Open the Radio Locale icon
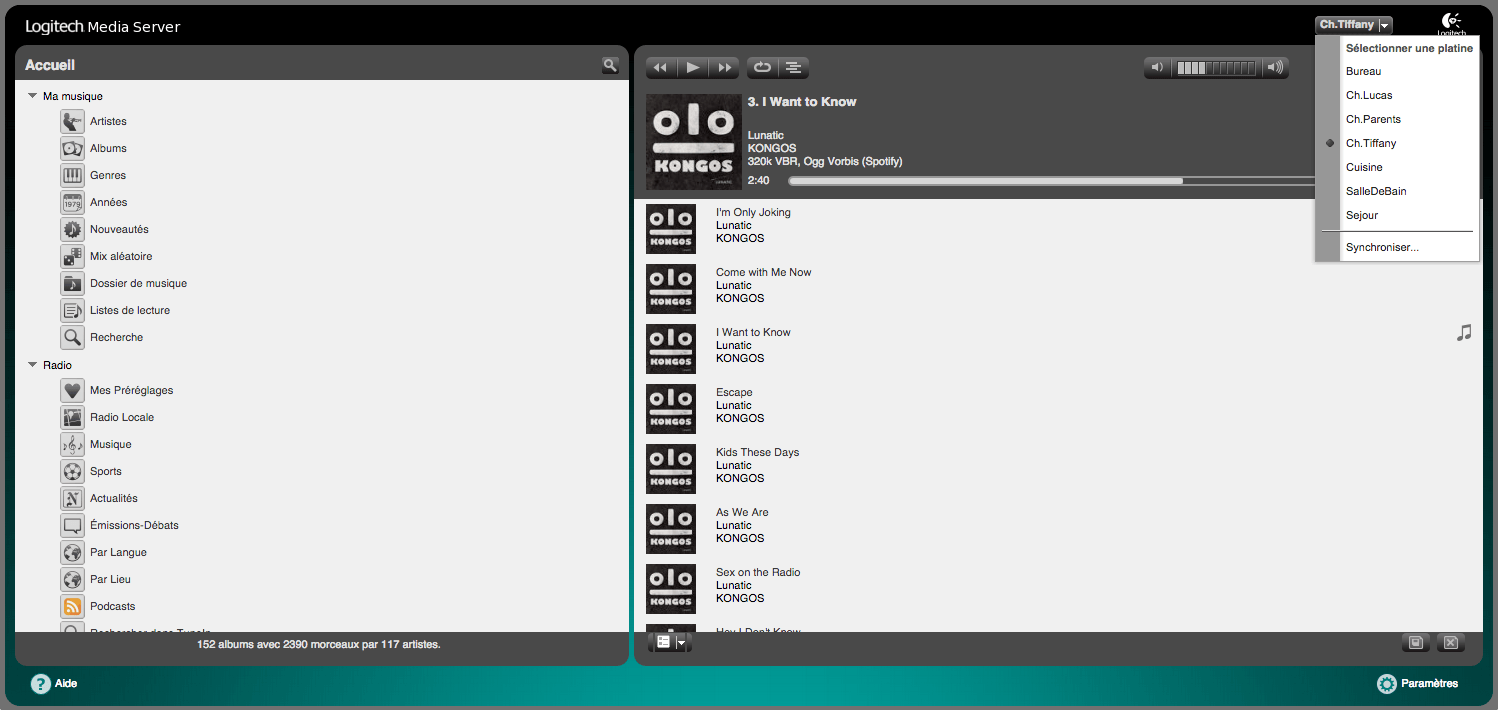This screenshot has width=1498, height=710. (72, 417)
